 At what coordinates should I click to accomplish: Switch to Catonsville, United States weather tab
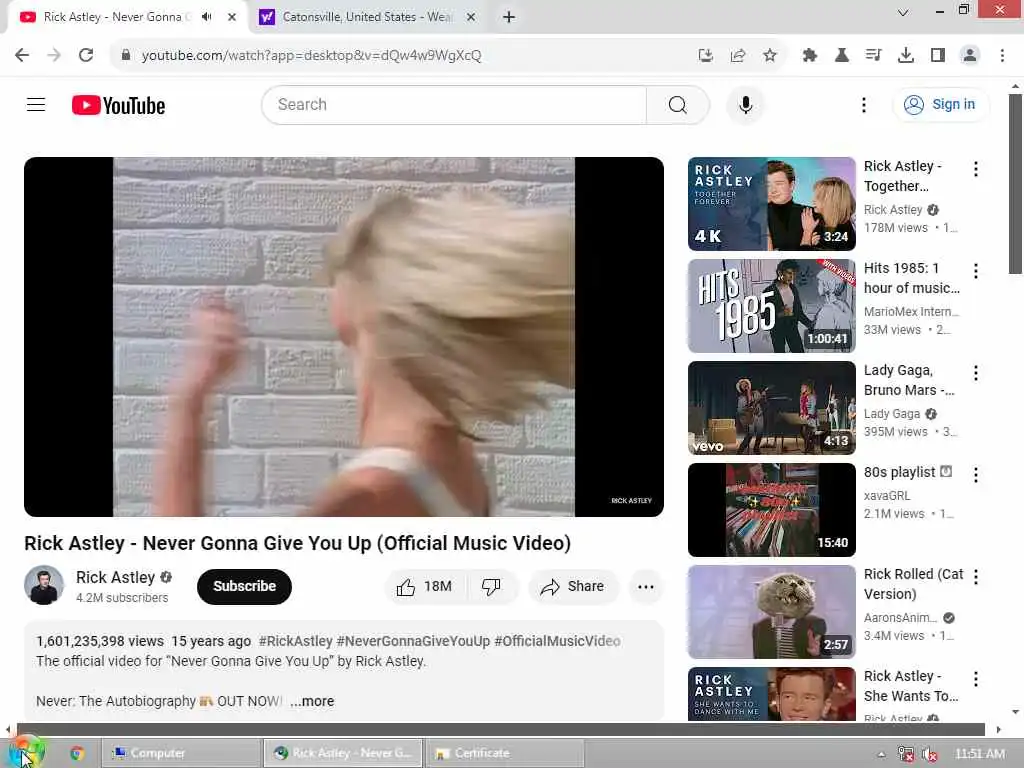368,17
